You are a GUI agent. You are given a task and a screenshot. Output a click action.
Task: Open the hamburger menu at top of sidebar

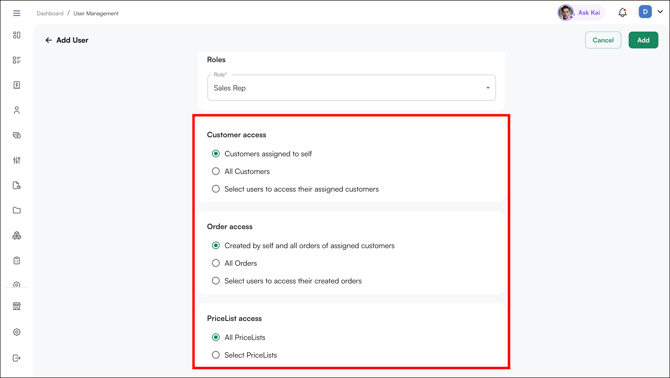click(x=17, y=13)
